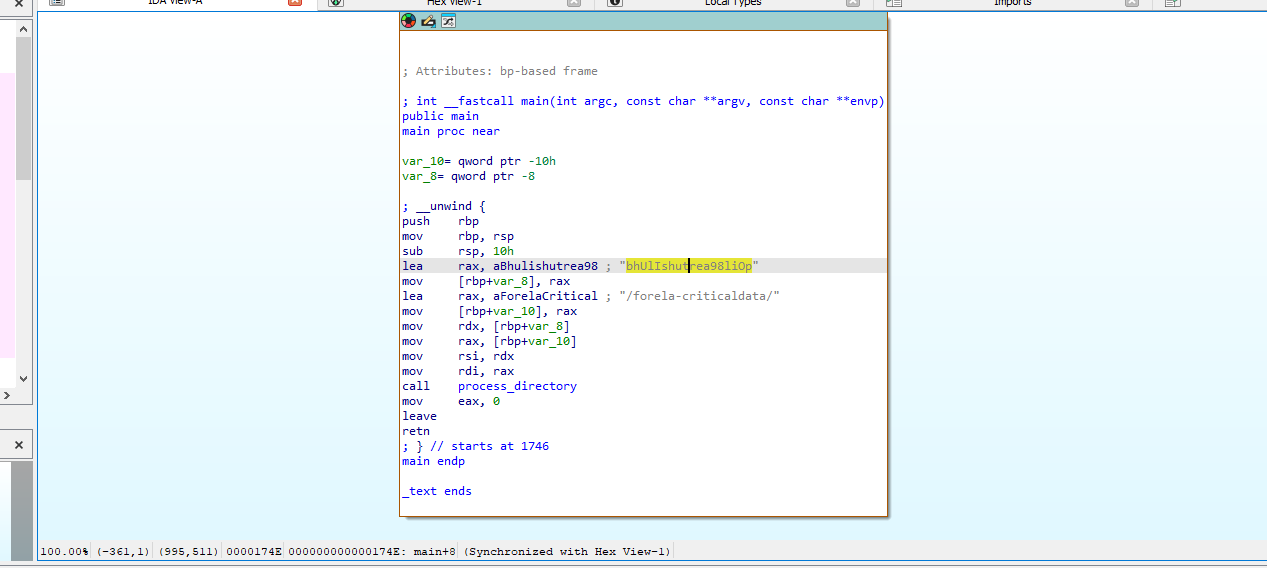1267x568 pixels.
Task: Click the aForelaCritical string reference
Action: 545,296
